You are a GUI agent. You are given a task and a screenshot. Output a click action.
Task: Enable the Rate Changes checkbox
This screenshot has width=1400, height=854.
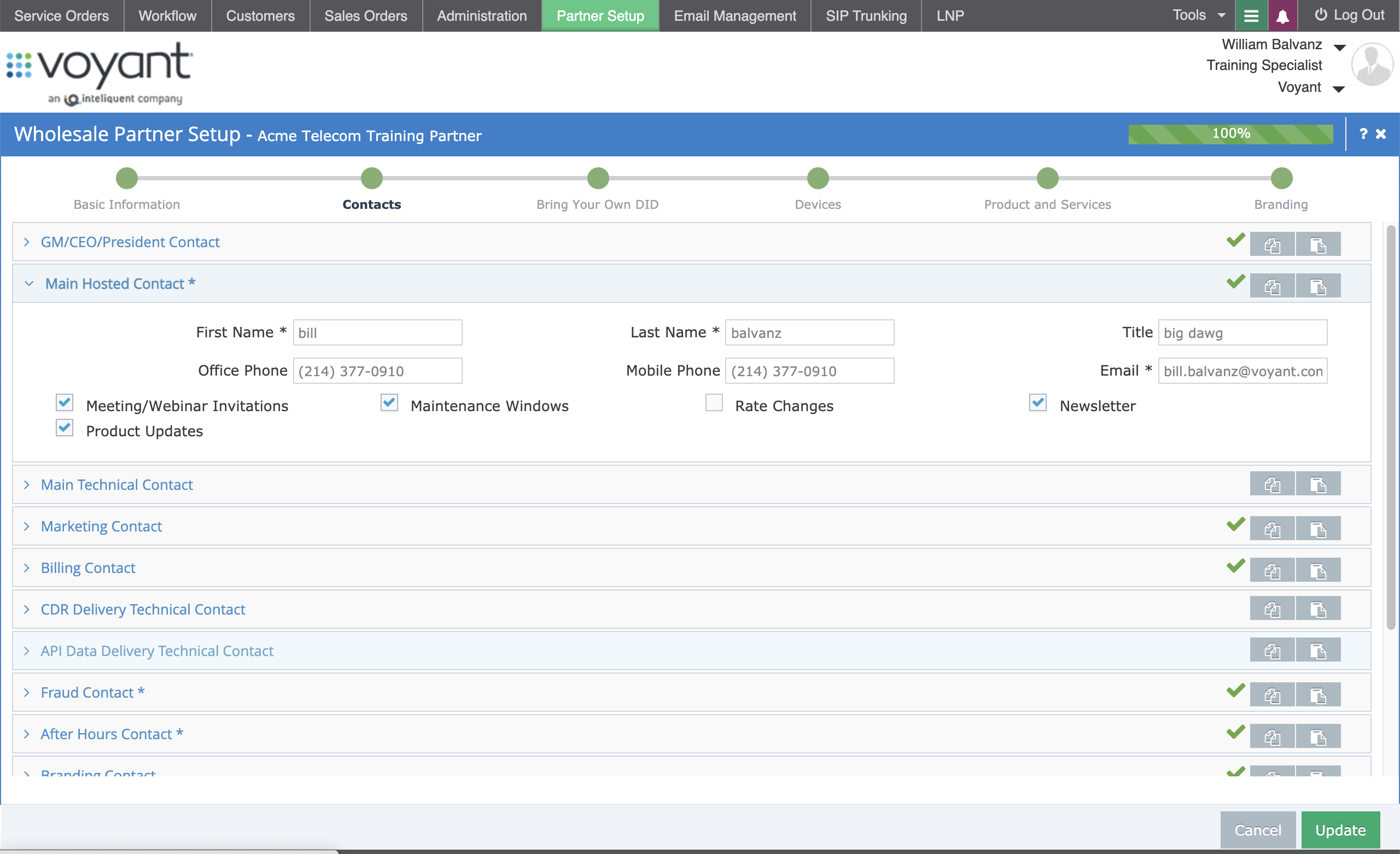point(714,403)
